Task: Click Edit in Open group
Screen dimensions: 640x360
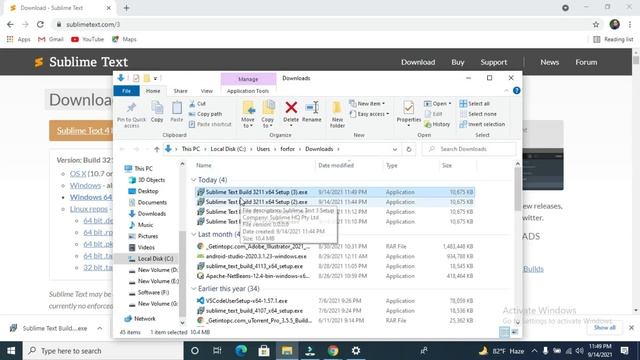Action: (433, 114)
